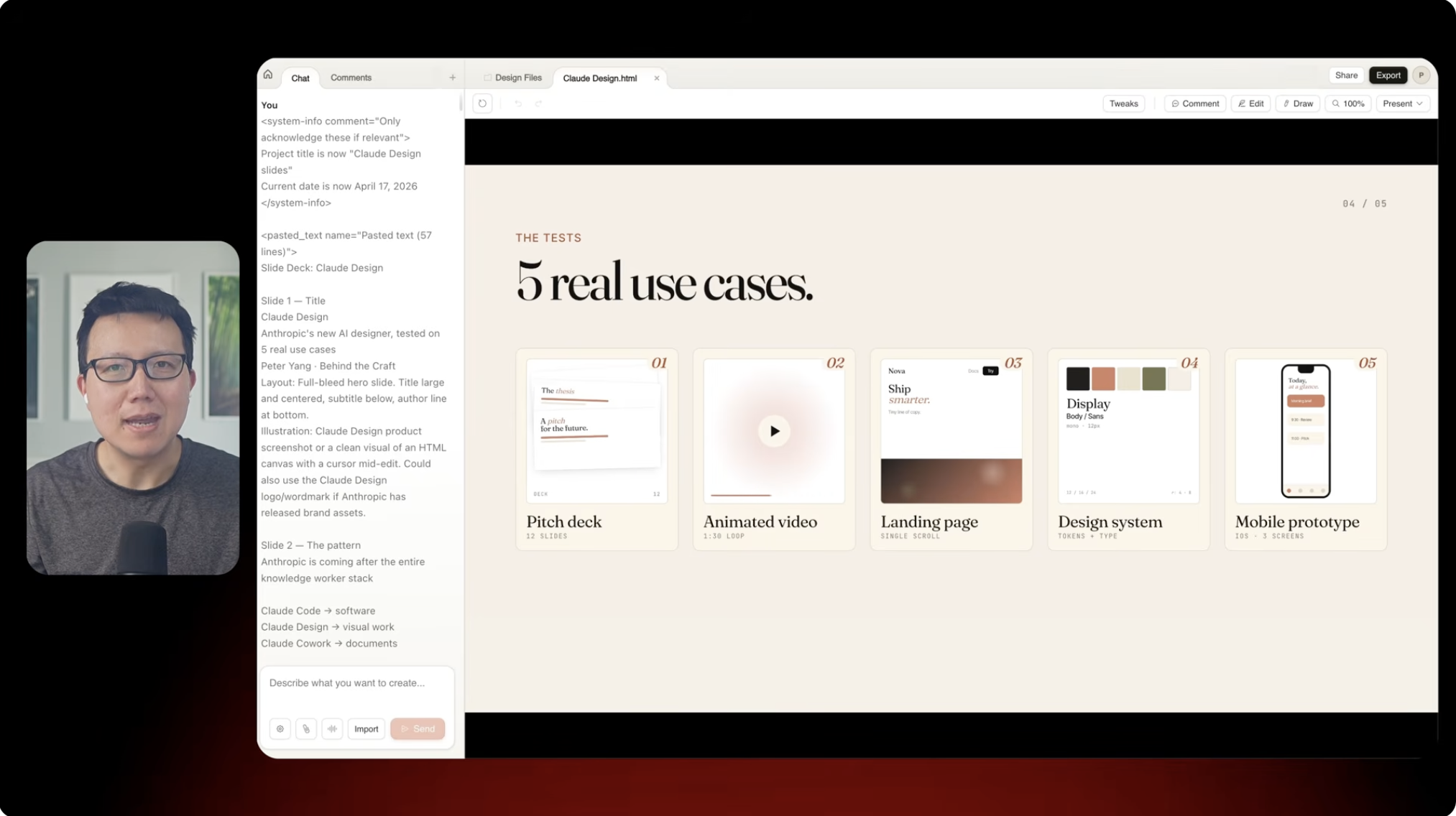Image resolution: width=1456 pixels, height=816 pixels.
Task: Click 'Claude Cowork → documents' line in chat
Action: click(329, 644)
